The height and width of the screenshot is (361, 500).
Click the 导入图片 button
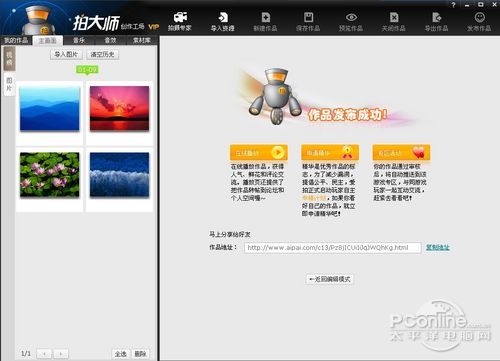[x=66, y=54]
